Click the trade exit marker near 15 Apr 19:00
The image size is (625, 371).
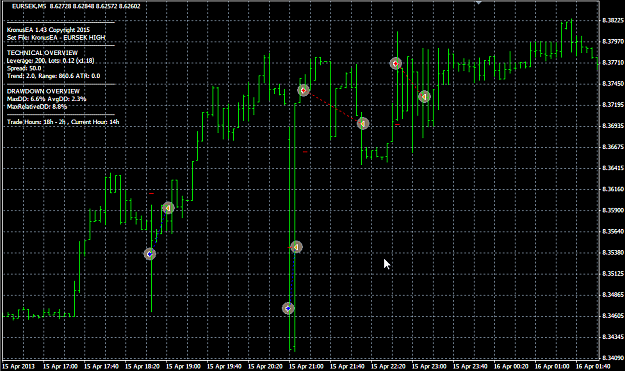tap(168, 208)
